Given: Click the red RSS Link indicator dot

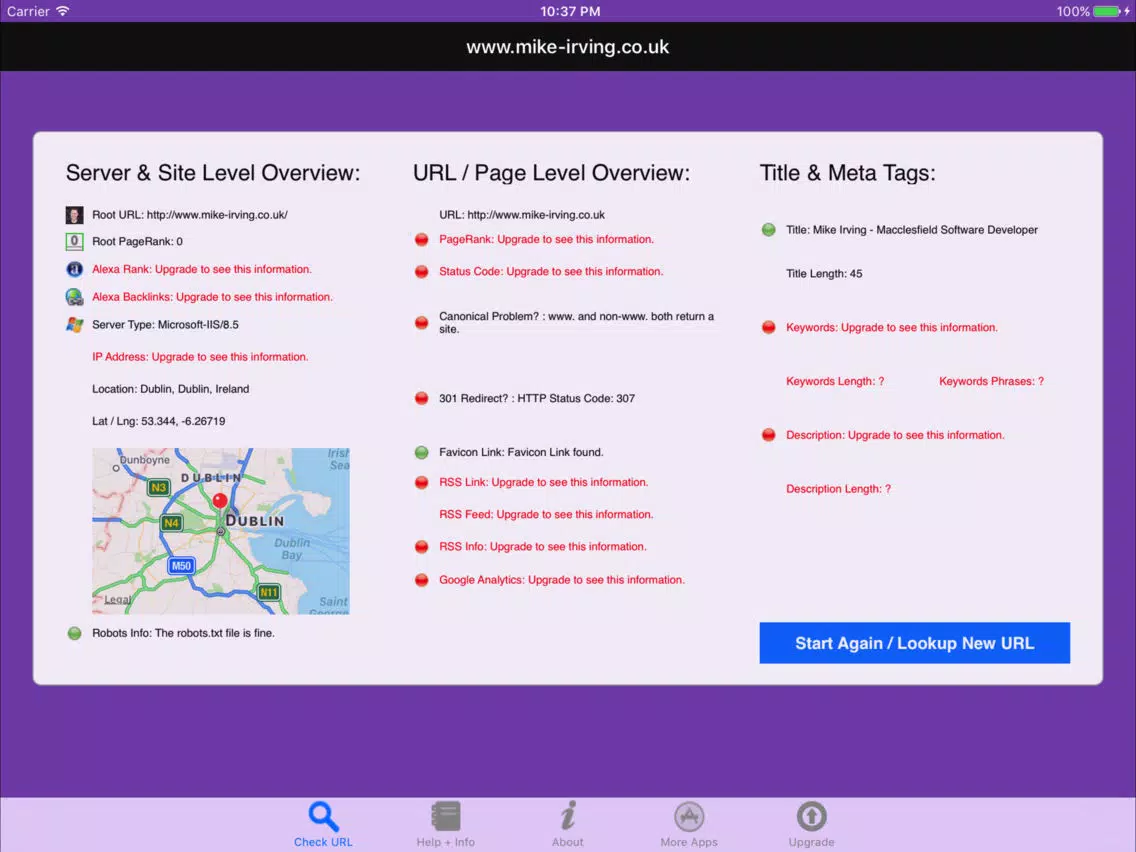Looking at the screenshot, I should pyautogui.click(x=422, y=483).
